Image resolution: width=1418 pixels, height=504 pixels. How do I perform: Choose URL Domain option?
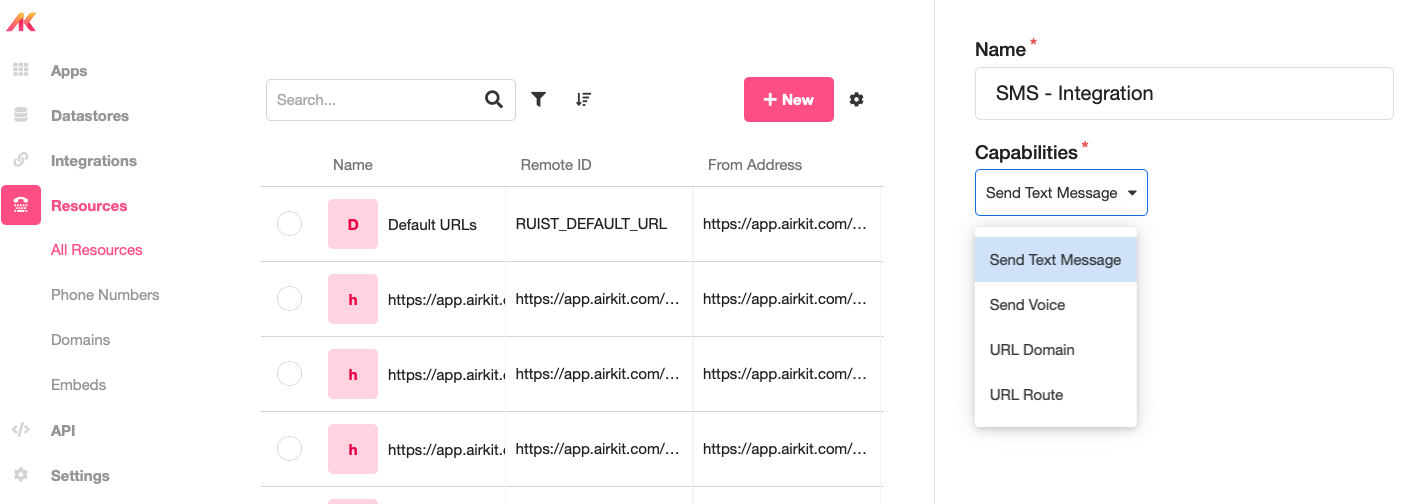tap(1055, 350)
